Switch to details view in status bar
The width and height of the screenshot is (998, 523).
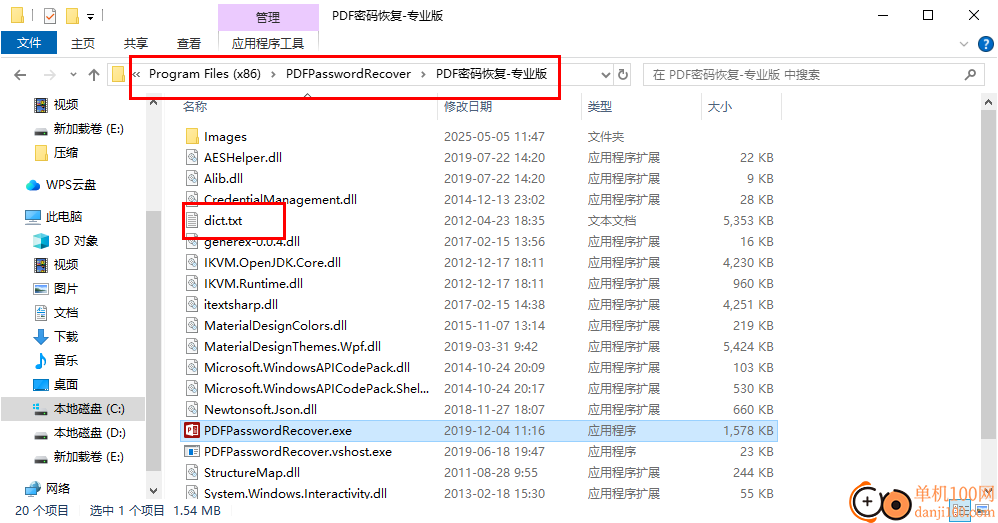tap(959, 511)
